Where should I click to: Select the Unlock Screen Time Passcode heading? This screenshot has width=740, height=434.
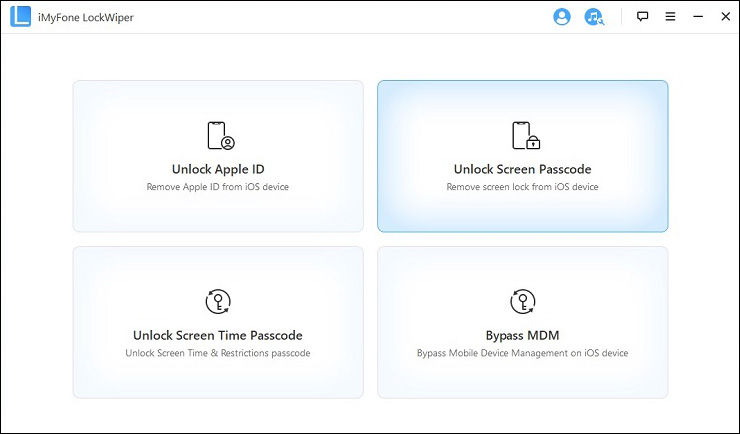[x=218, y=335]
